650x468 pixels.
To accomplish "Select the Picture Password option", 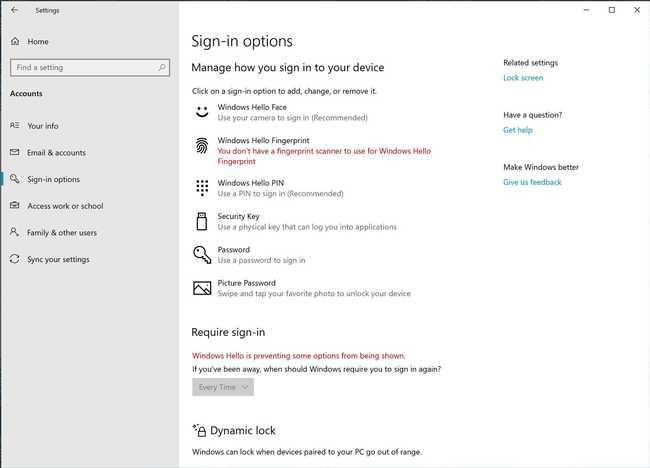I will click(301, 288).
